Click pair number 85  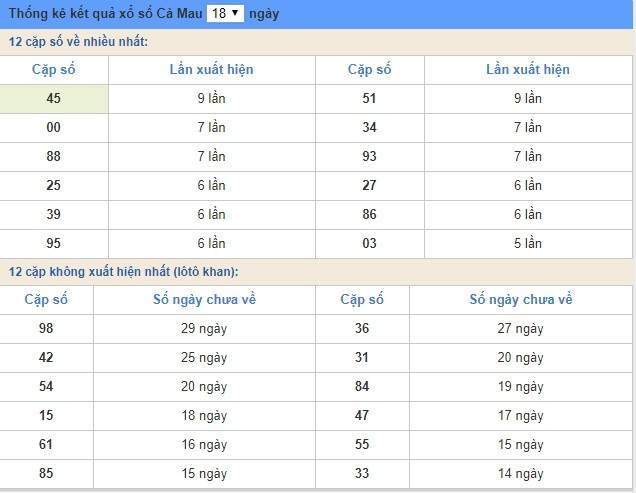click(x=46, y=473)
